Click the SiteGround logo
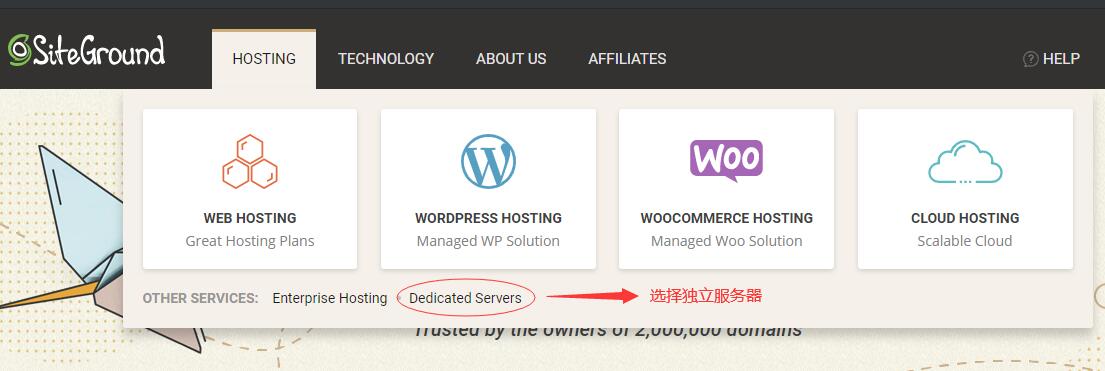 (x=87, y=51)
